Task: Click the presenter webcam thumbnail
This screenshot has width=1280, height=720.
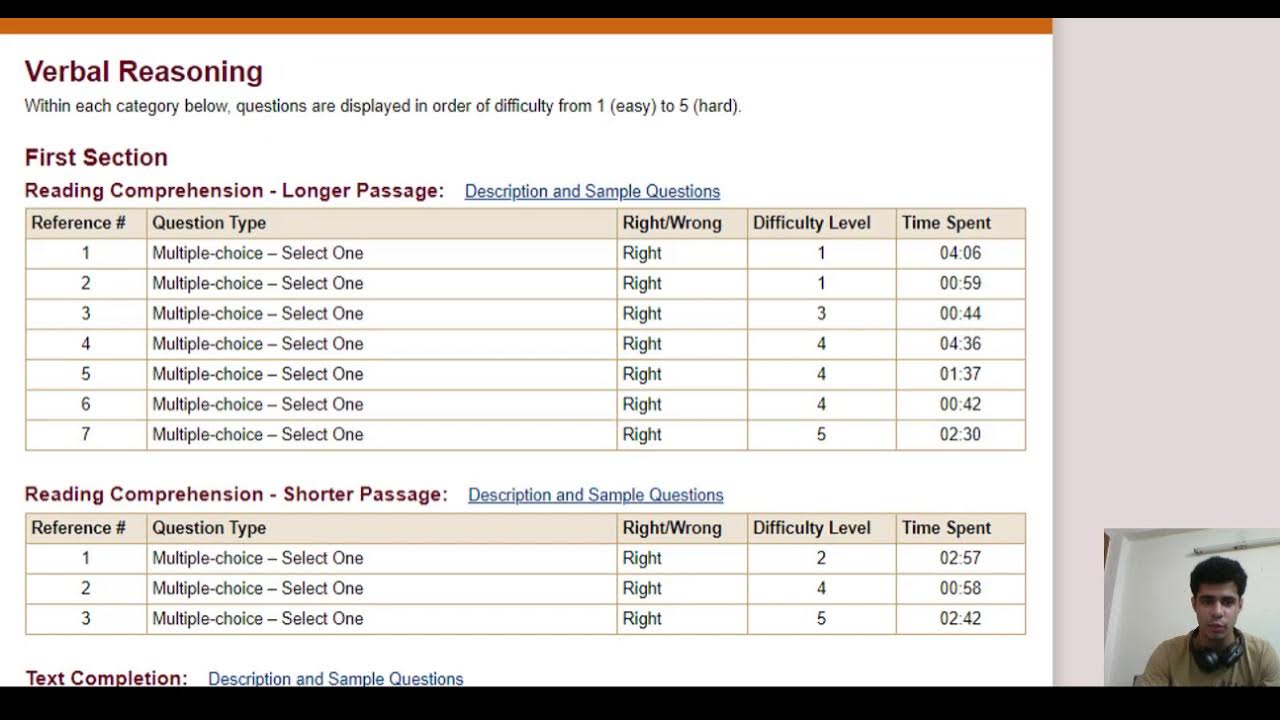Action: [x=1191, y=607]
